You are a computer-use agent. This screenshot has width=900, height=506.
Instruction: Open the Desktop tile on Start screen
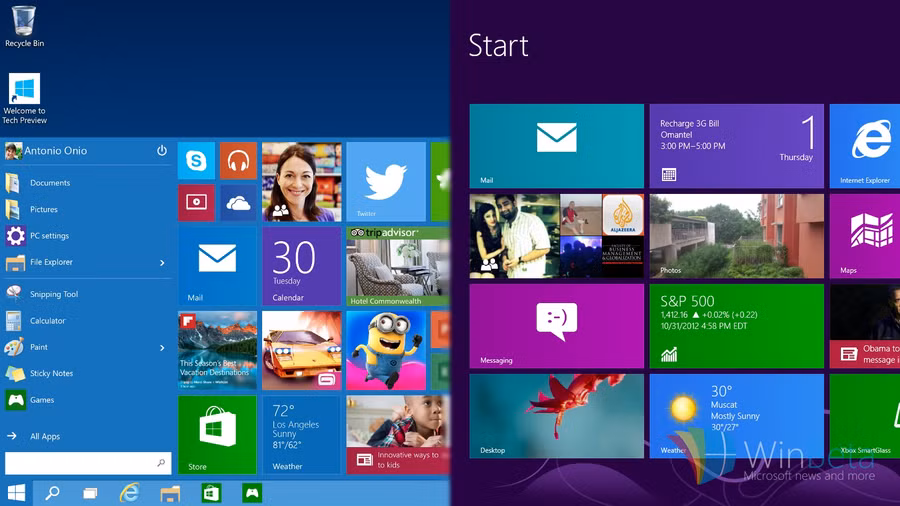coord(557,416)
